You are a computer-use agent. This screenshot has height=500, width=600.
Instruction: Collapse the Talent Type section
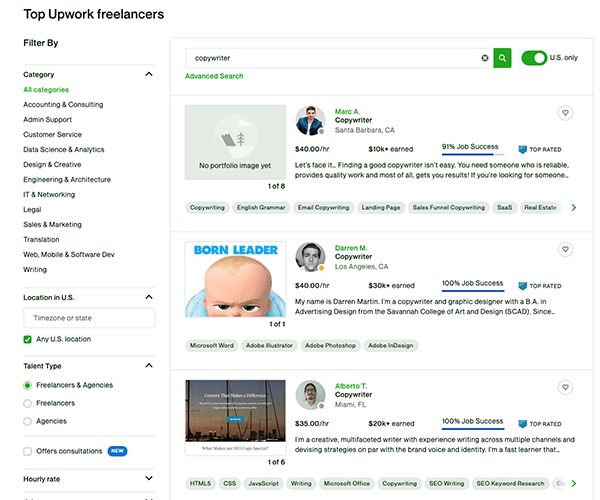click(149, 366)
